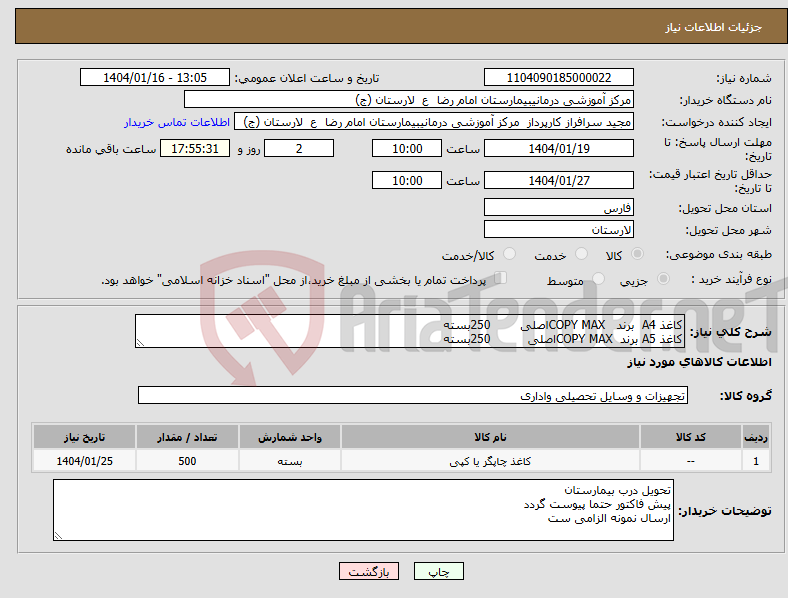Open اطلاعات تماس خریدار link
The image size is (788, 598).
(x=177, y=122)
